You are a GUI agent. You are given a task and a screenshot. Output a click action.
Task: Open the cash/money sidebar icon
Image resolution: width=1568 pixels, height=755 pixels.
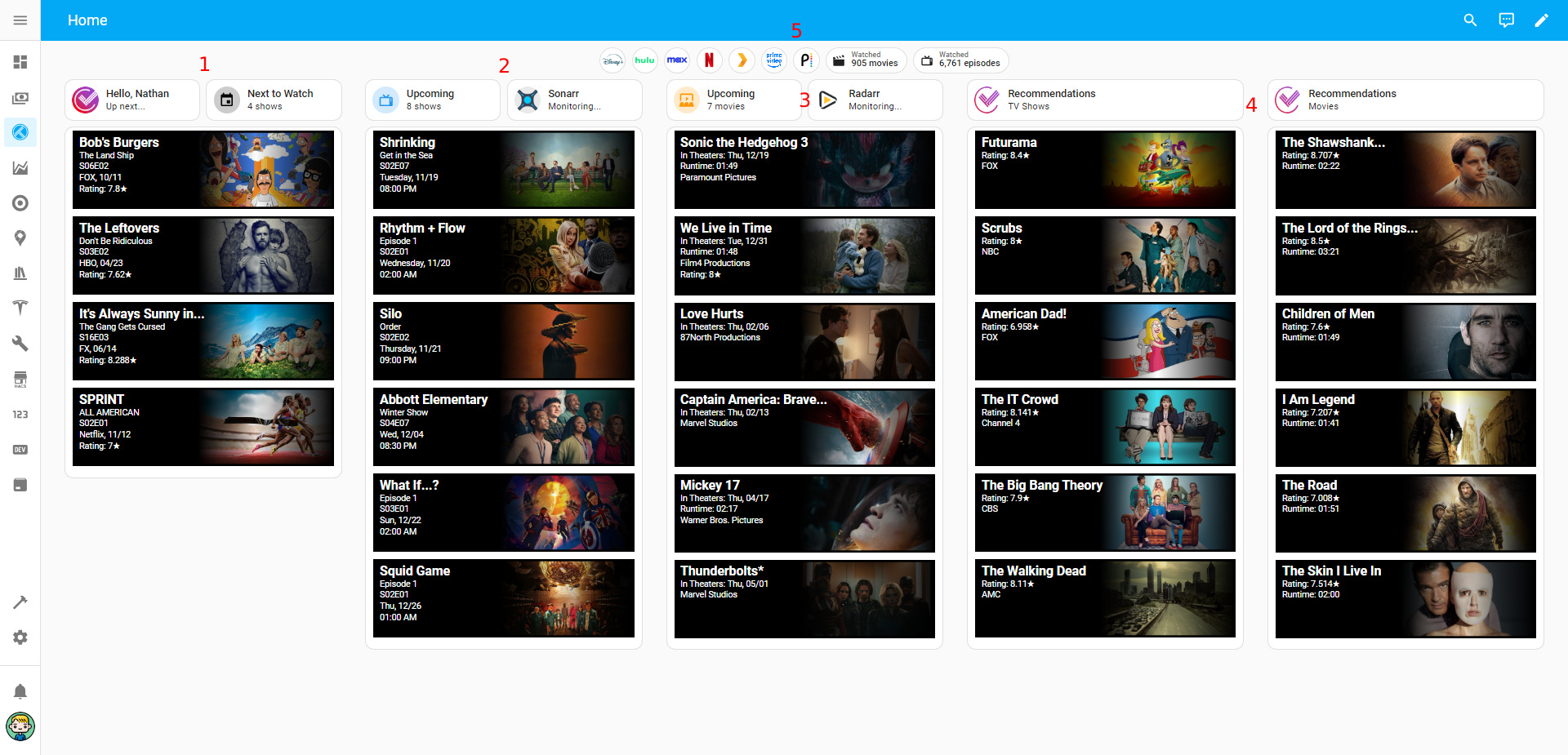pos(20,98)
